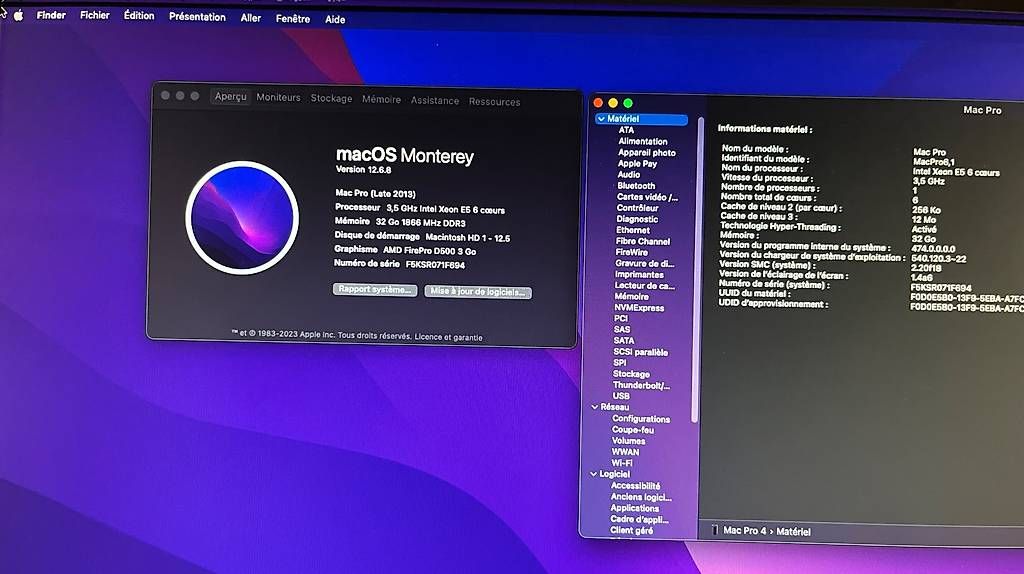The width and height of the screenshot is (1024, 574).
Task: Select Lecteur de cartes in the sidebar
Action: (645, 285)
